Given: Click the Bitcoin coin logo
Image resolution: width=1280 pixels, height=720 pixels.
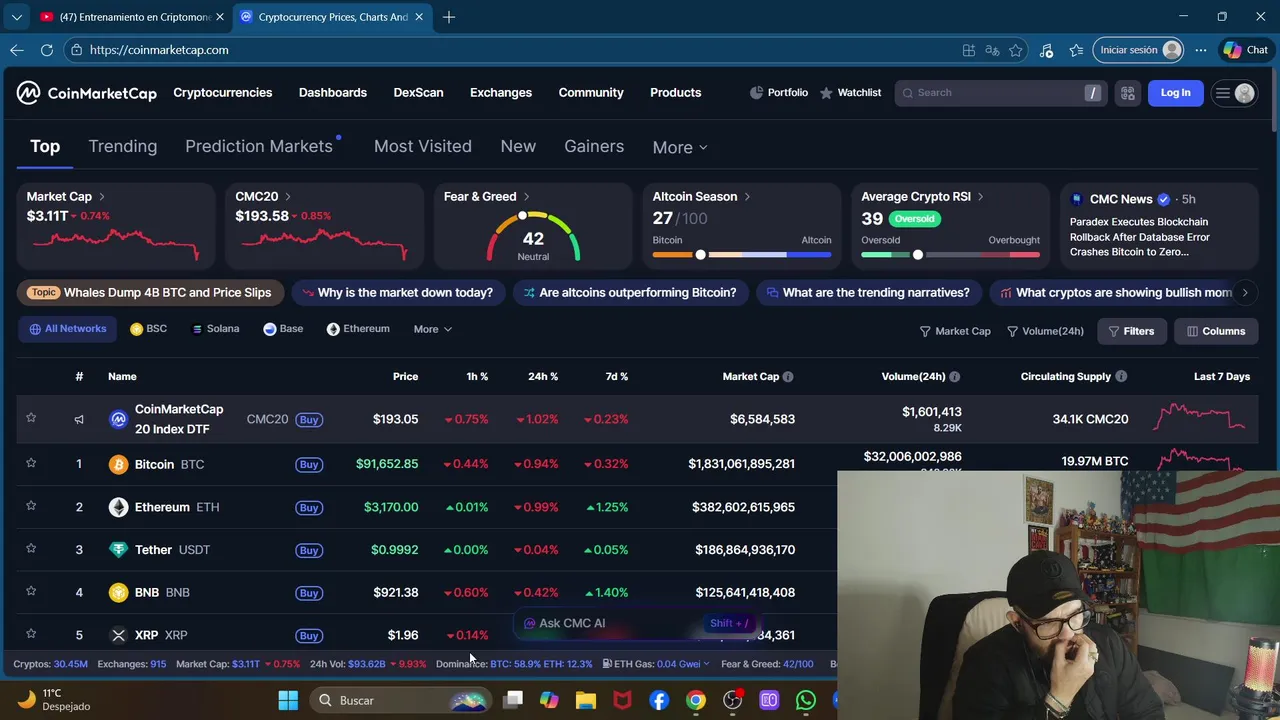Looking at the screenshot, I should 118,465.
